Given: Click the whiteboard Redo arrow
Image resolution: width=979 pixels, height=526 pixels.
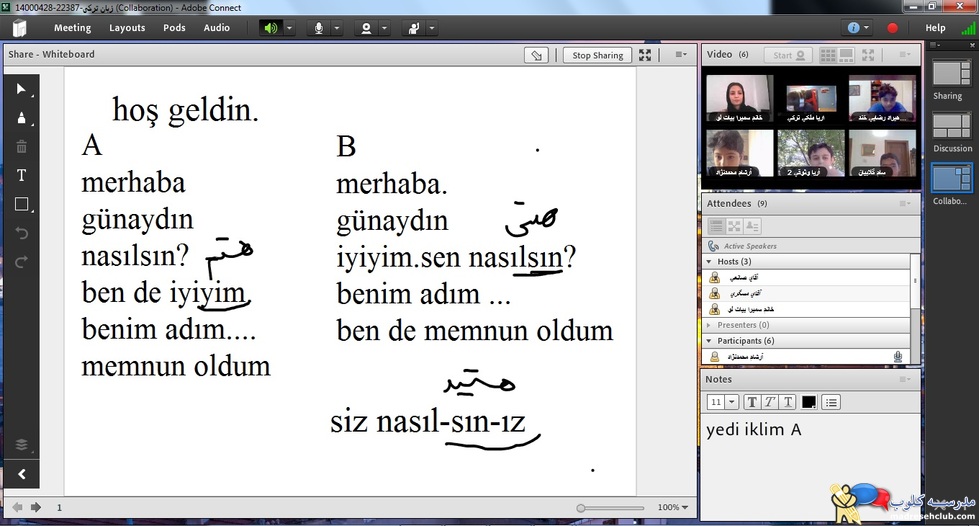Looking at the screenshot, I should coord(21,262).
